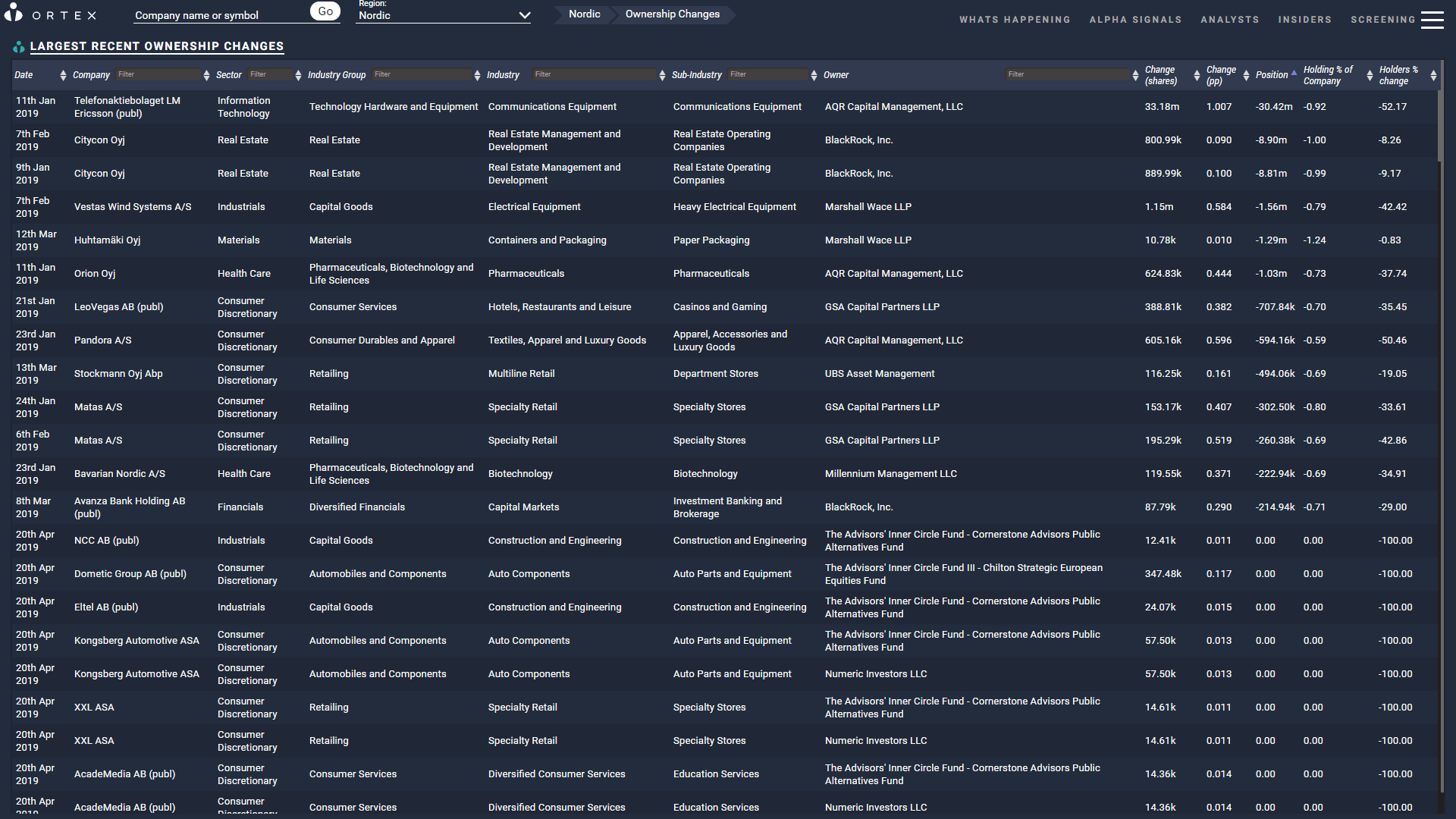Open the hamburger menu
1456x819 pixels.
(x=1432, y=19)
